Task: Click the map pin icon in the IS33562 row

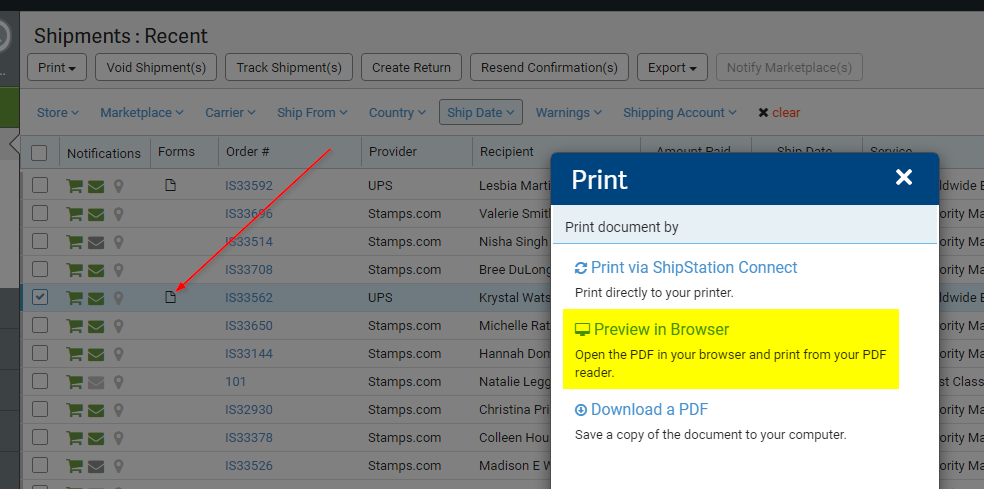Action: (118, 298)
